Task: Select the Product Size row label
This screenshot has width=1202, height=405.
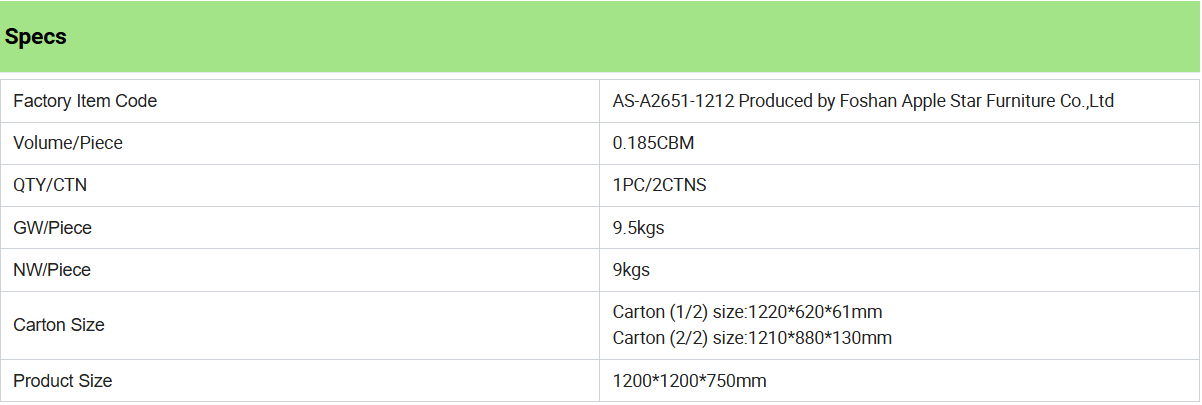Action: point(63,381)
